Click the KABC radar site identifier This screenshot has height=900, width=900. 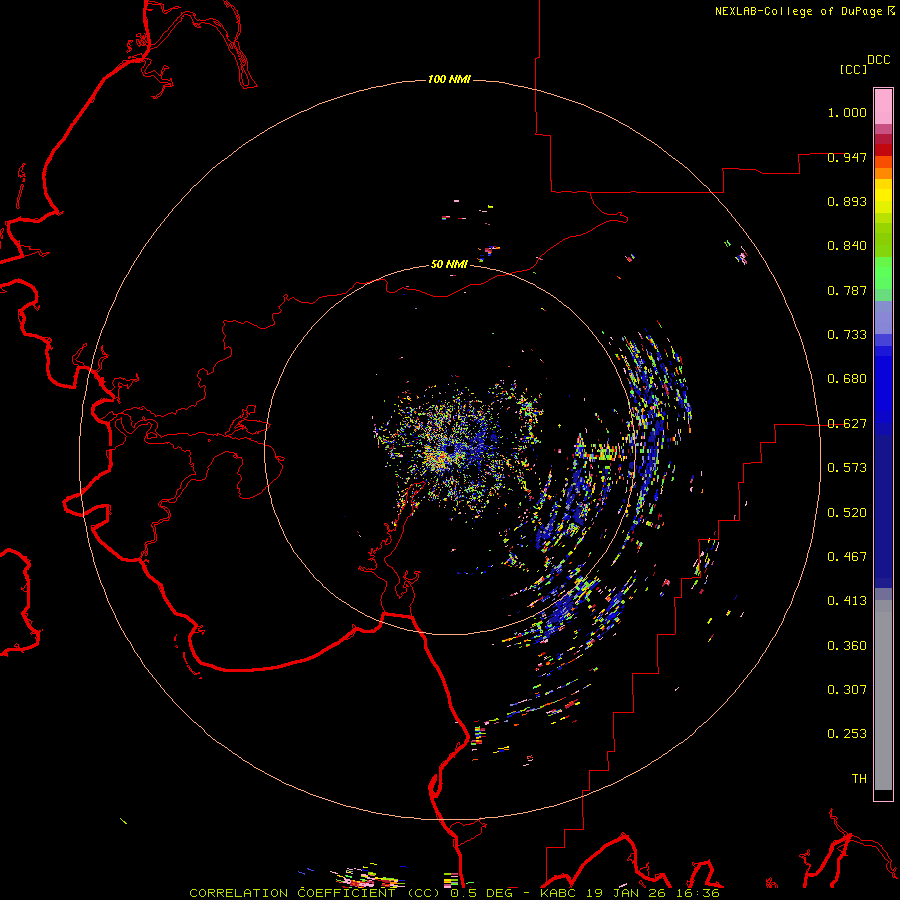[559, 893]
